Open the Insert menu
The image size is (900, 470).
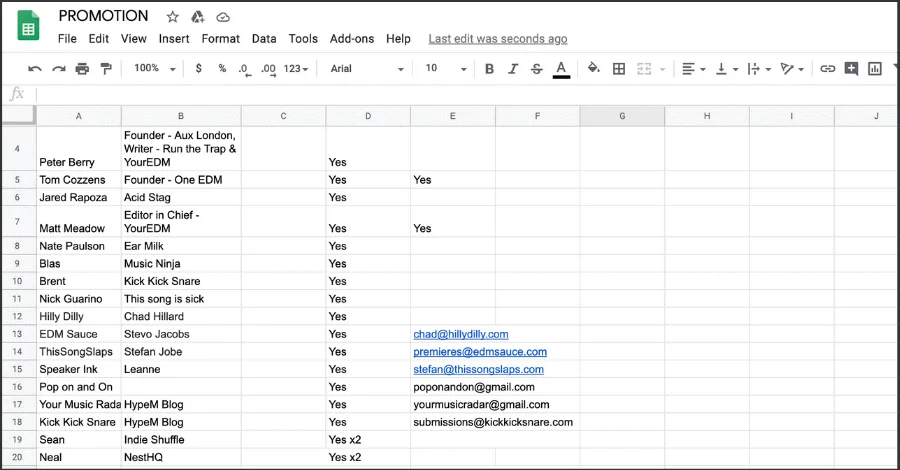coord(174,38)
